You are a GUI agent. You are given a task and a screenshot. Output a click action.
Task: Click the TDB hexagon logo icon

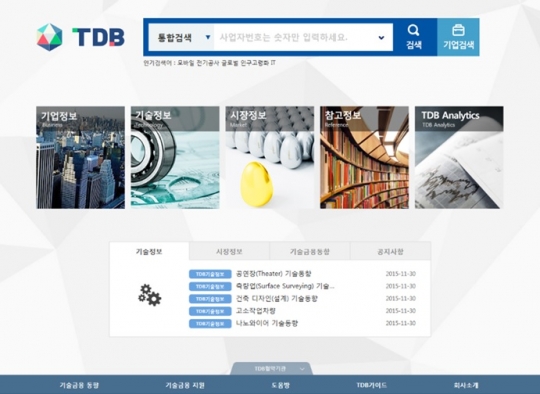pos(50,37)
